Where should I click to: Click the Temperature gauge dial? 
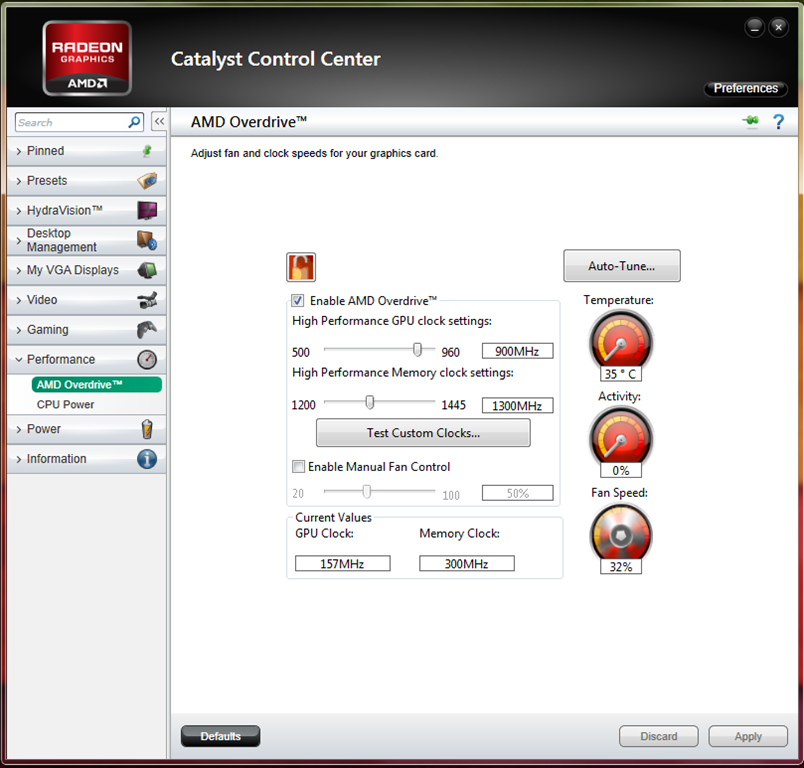620,340
